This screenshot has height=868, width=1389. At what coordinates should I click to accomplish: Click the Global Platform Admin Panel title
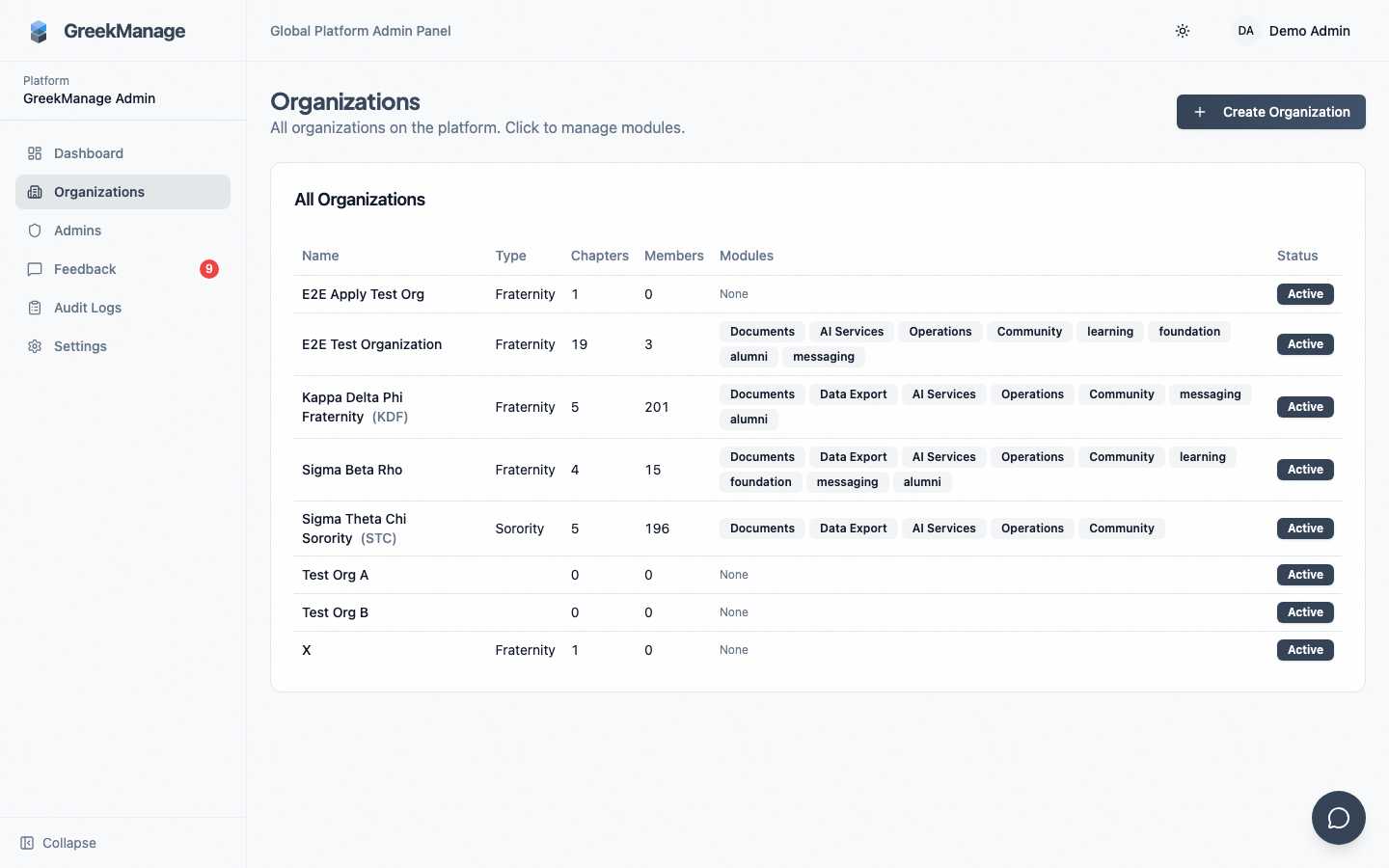click(x=361, y=31)
